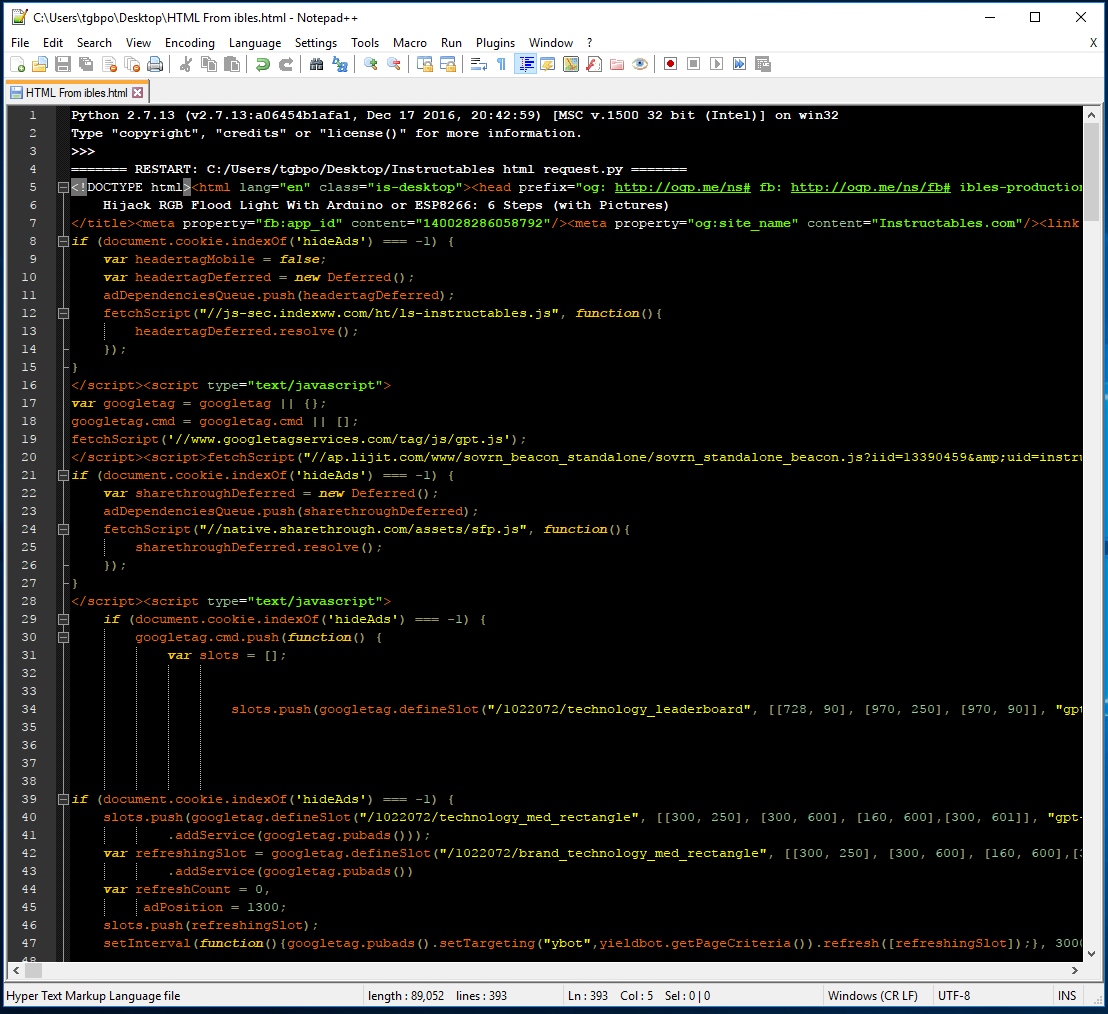Collapse the fold marker on line 30
Screen dimensions: 1108x1014
pos(63,637)
